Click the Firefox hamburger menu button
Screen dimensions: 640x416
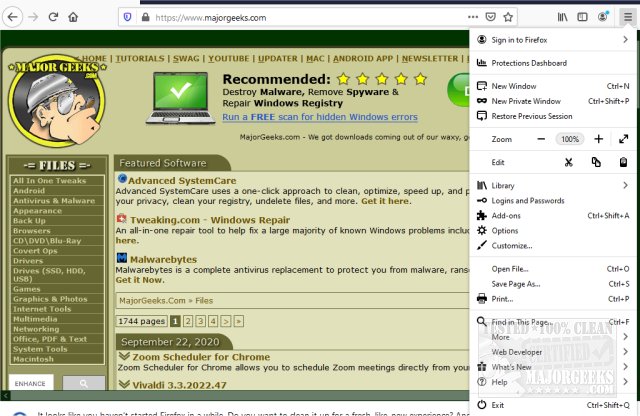tap(626, 17)
